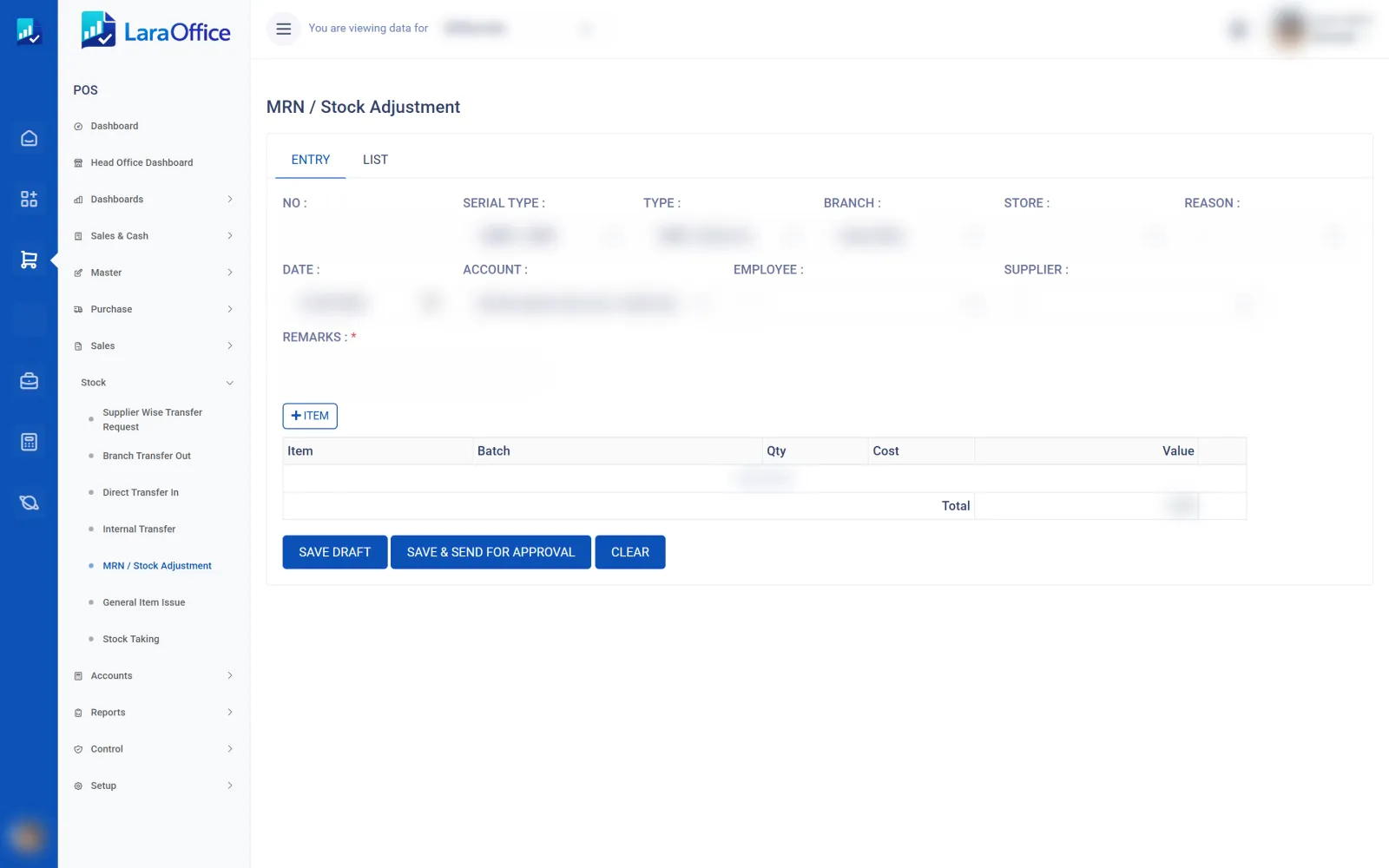Switch to the ENTRY tab
The image size is (1389, 868).
(x=311, y=160)
